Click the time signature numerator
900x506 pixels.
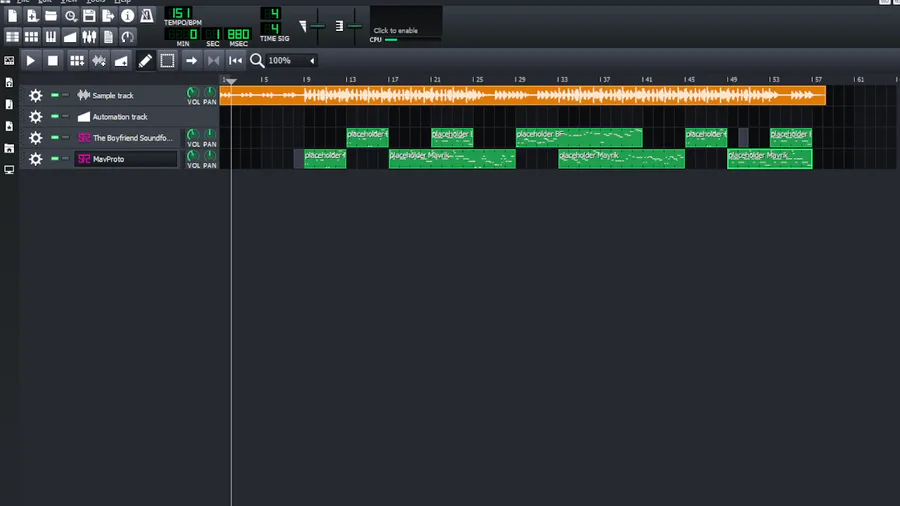(270, 13)
